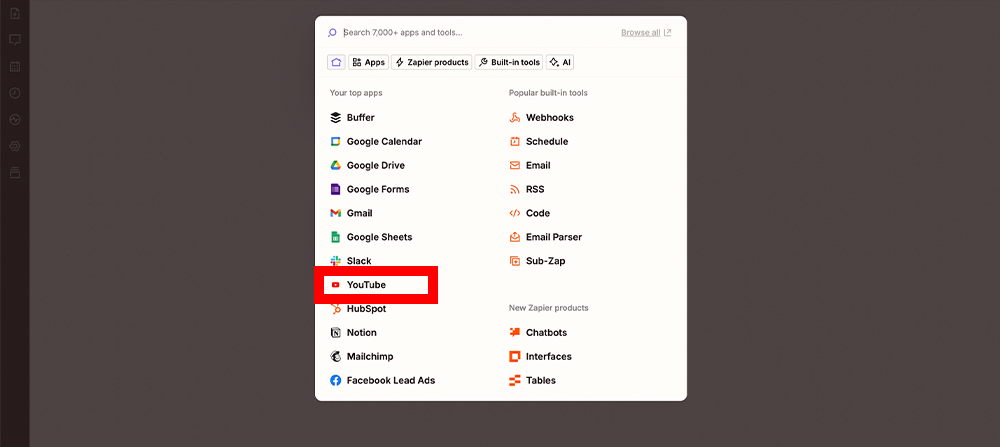Viewport: 1000px width, 447px height.
Task: Switch to the Apps filter tab
Action: (x=369, y=62)
